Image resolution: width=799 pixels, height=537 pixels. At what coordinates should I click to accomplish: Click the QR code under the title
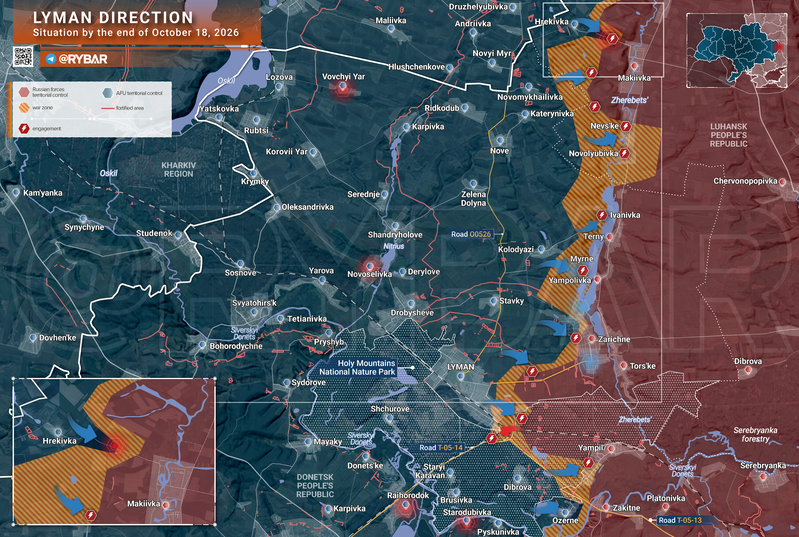[23, 57]
